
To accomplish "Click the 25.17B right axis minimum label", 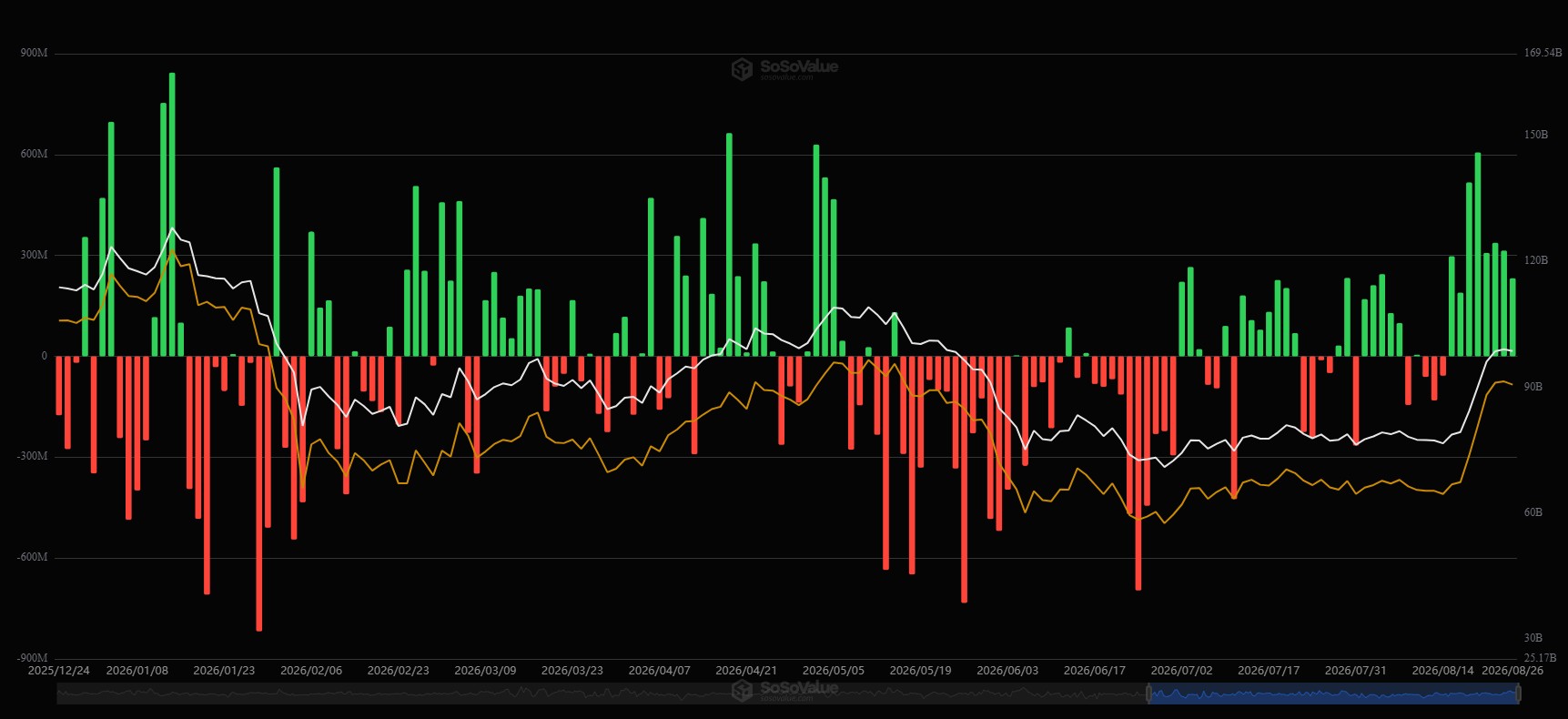I will click(1541, 658).
